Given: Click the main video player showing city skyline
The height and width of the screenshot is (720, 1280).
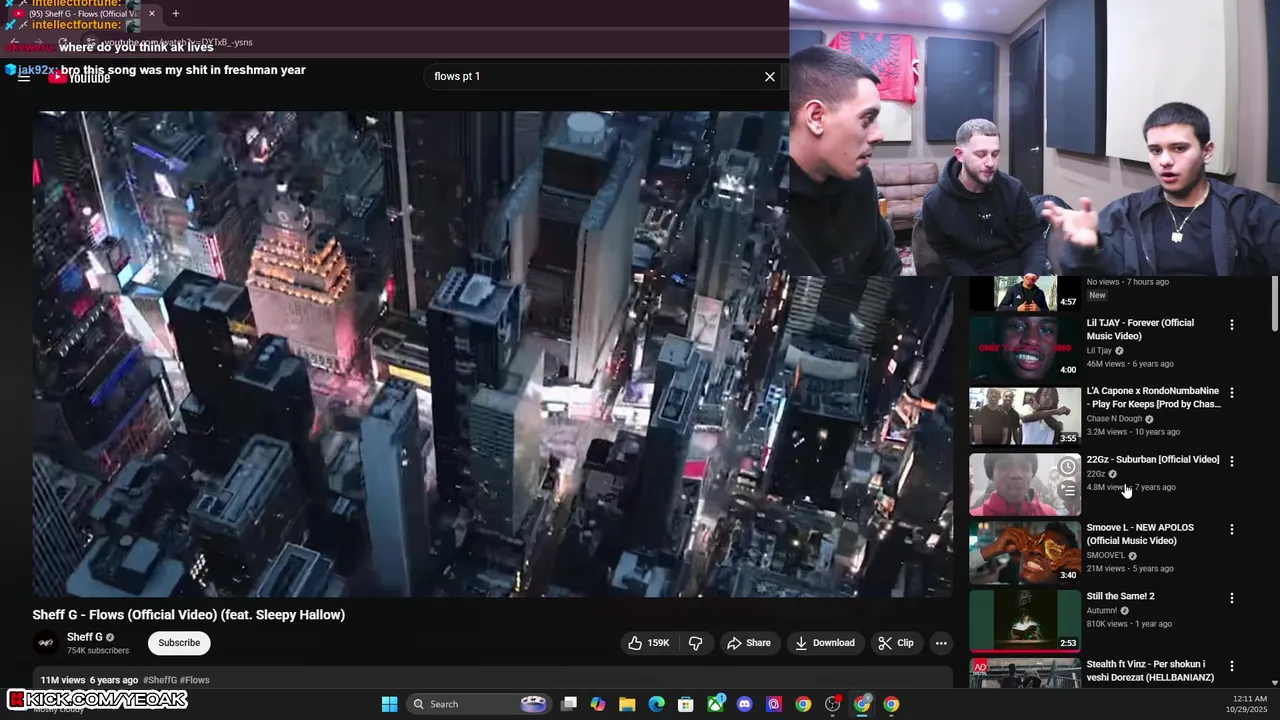Looking at the screenshot, I should [x=493, y=353].
